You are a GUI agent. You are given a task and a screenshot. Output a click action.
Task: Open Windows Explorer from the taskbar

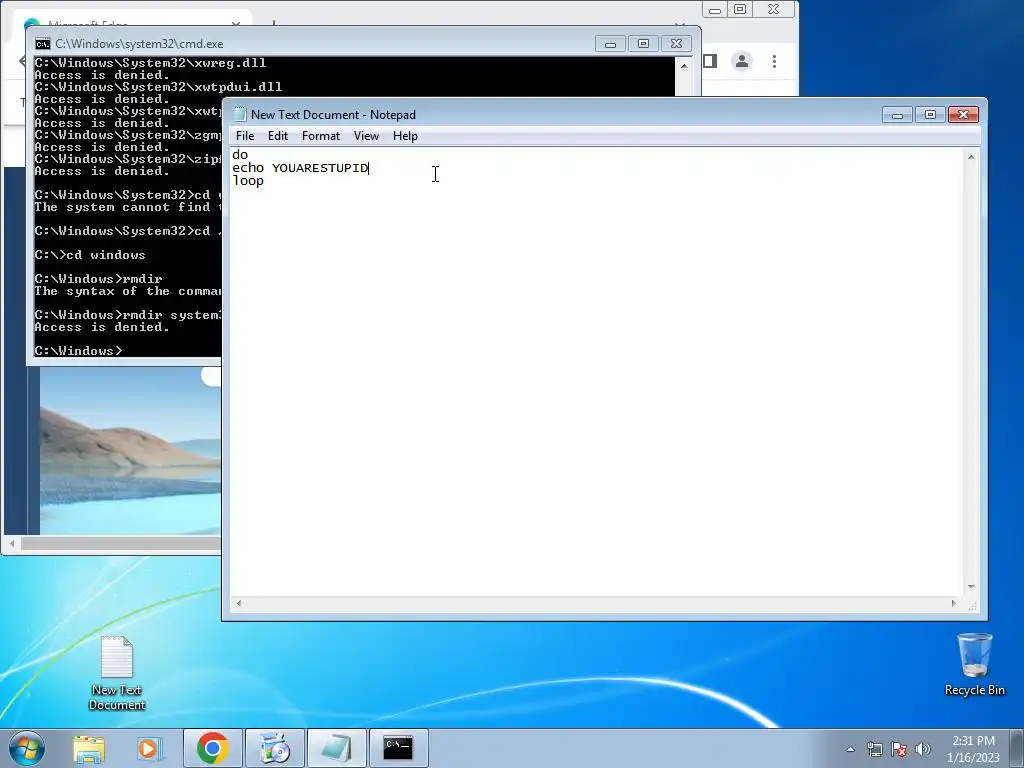(89, 748)
